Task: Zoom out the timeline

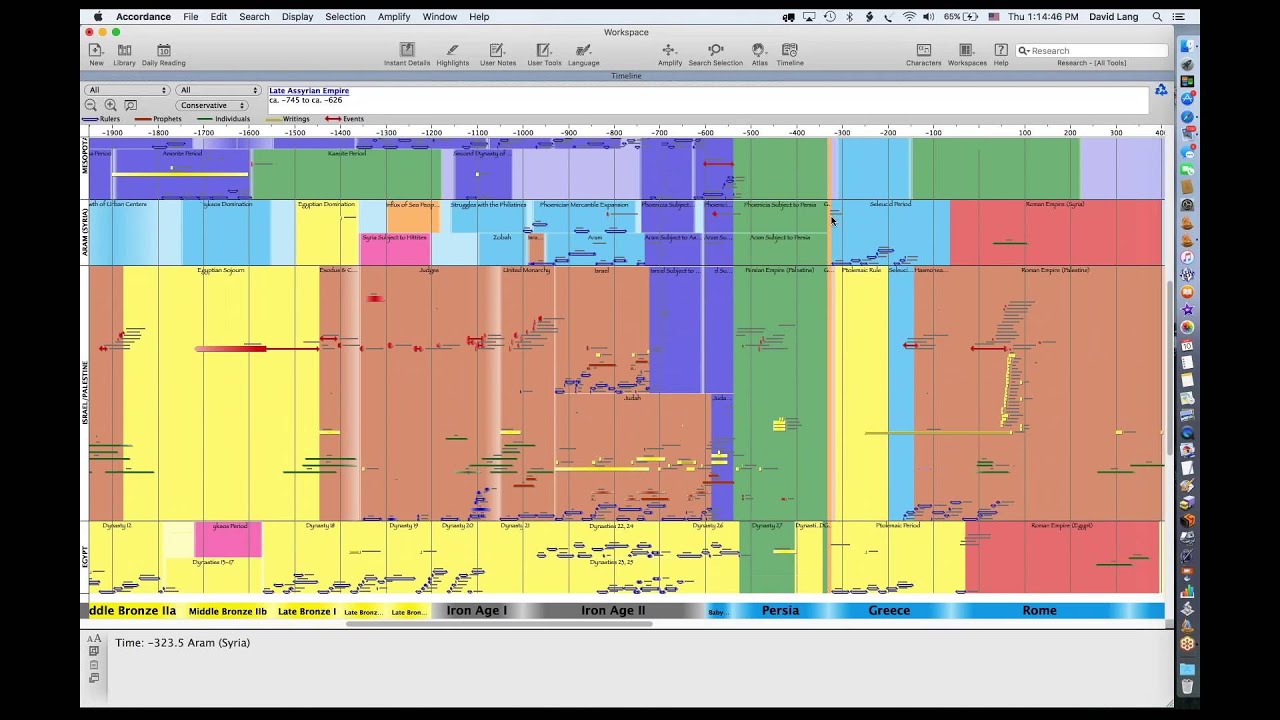Action: click(x=91, y=105)
